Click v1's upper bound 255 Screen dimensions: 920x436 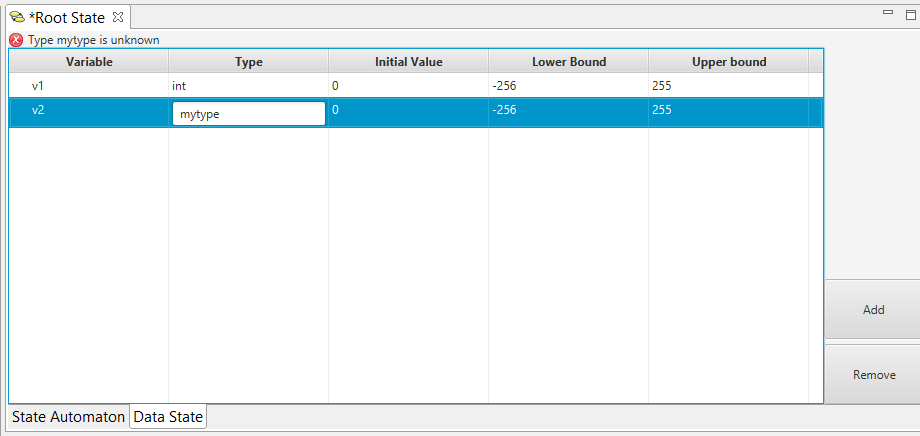tap(729, 86)
